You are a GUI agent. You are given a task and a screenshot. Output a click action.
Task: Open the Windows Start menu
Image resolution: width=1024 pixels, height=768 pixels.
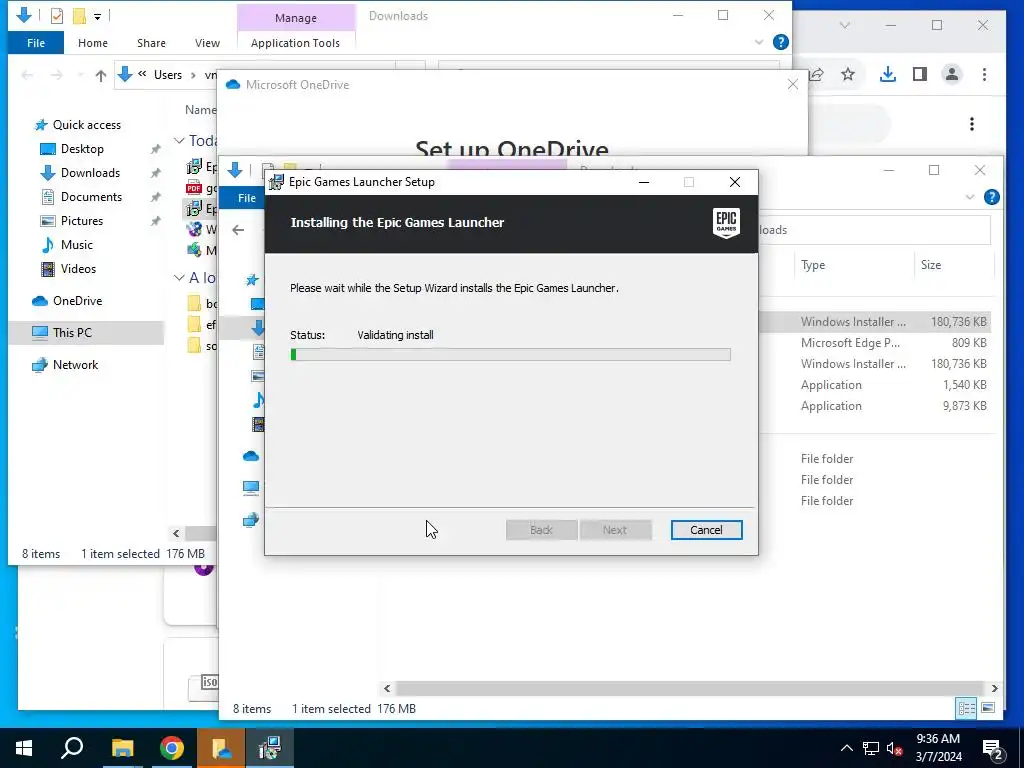coord(24,748)
